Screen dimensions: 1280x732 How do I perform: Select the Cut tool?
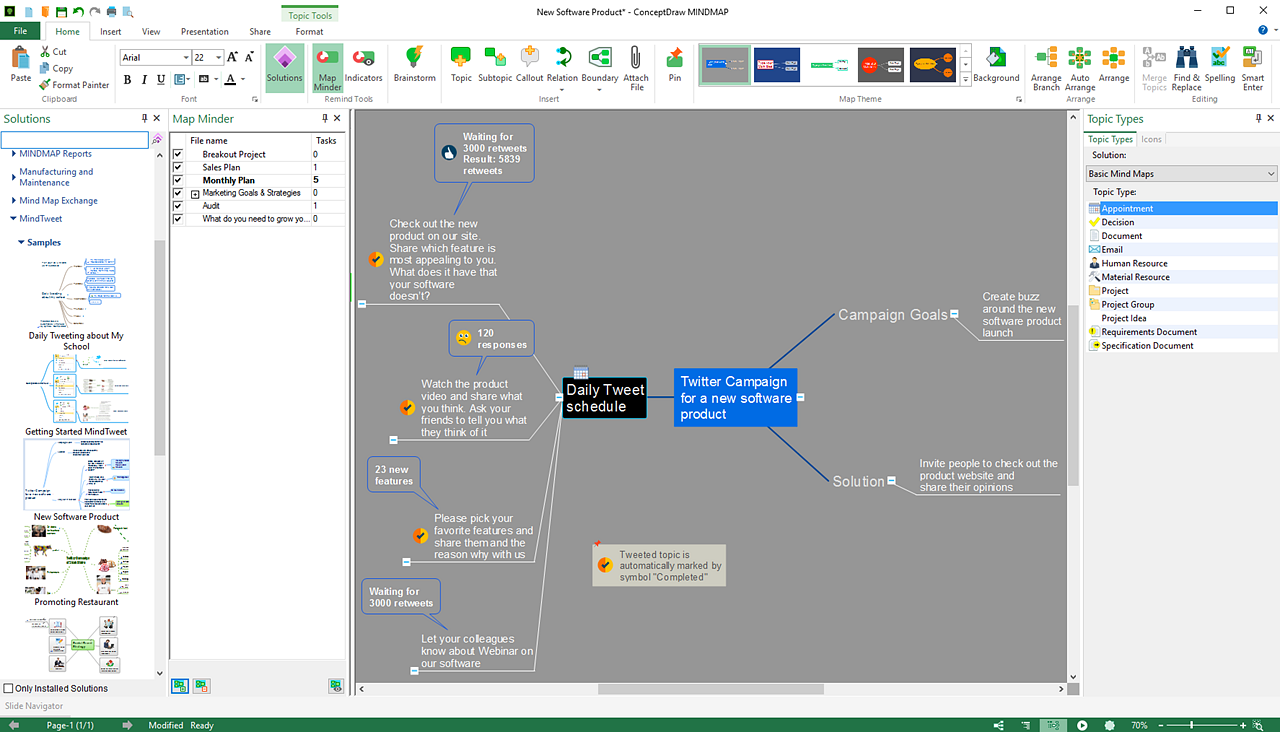point(54,52)
